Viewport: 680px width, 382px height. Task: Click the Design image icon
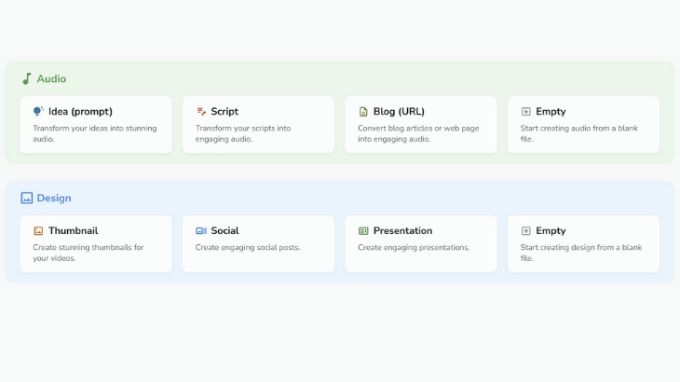coord(27,198)
